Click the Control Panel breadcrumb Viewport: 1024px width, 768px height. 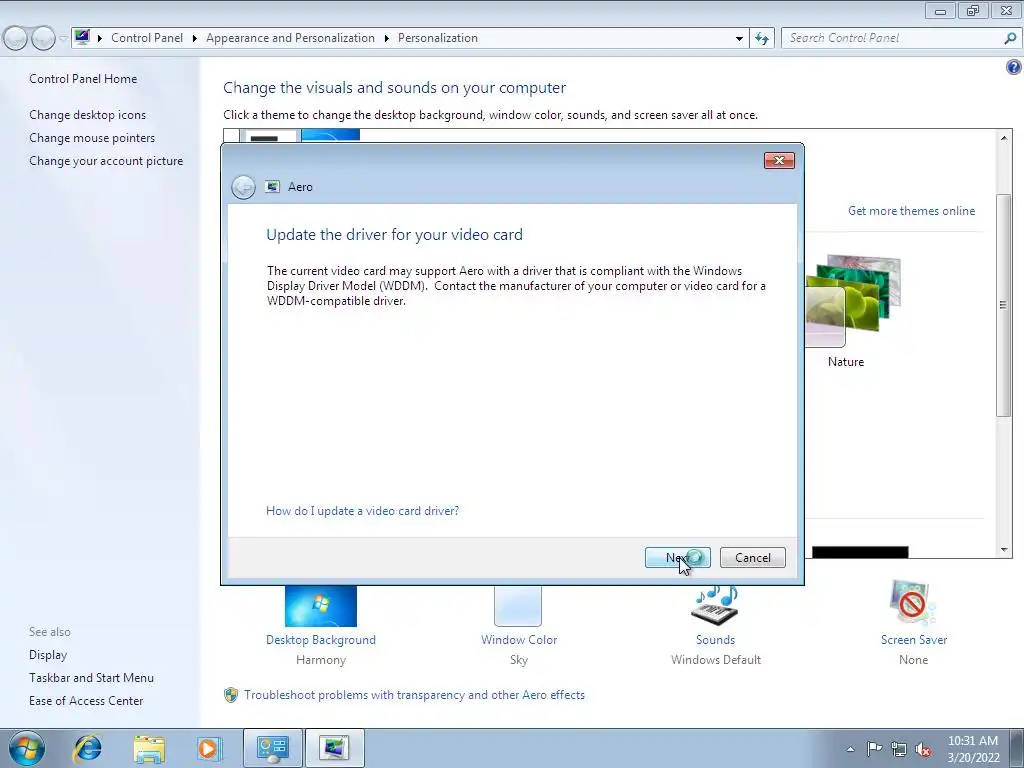tap(147, 38)
